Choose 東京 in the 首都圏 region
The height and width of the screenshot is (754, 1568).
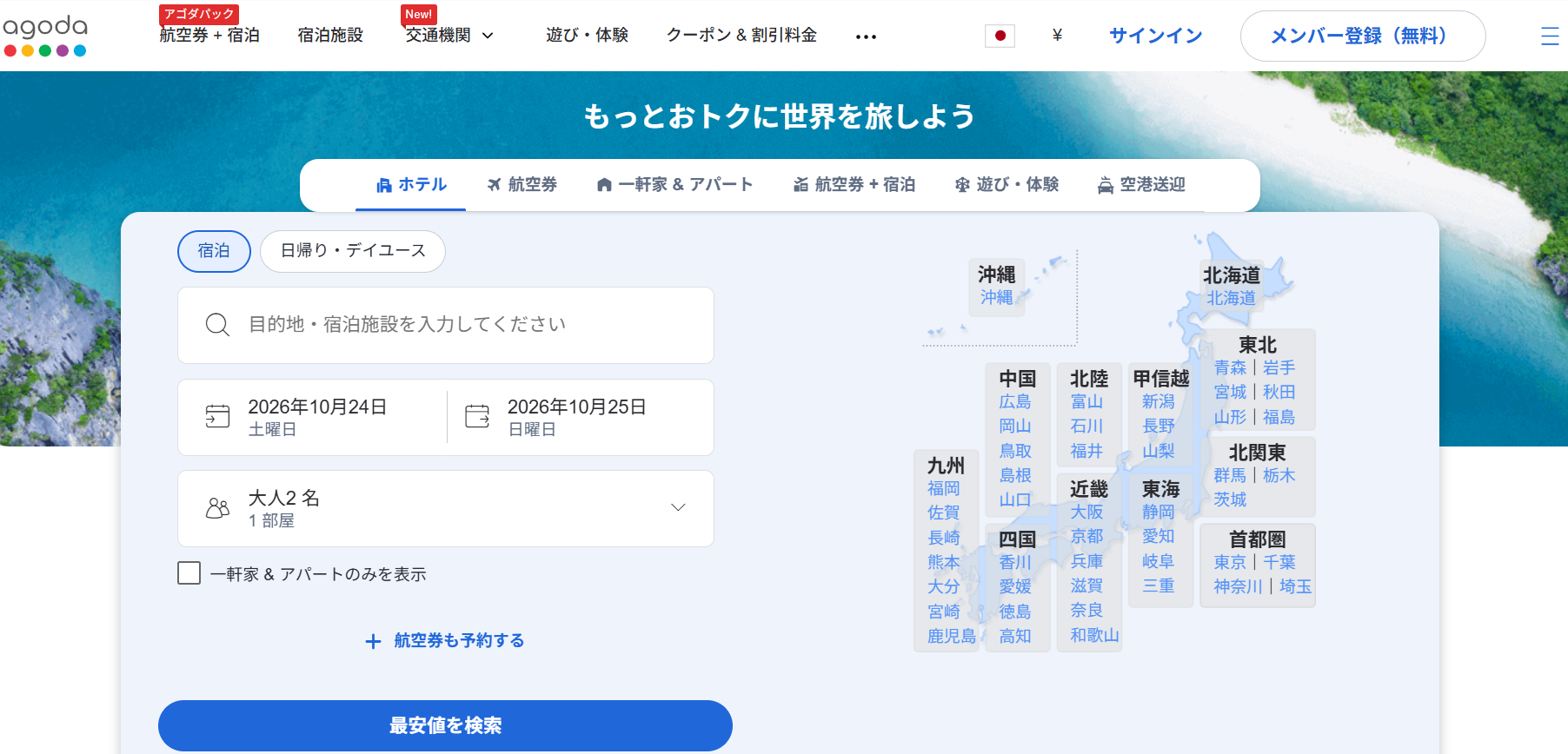click(1230, 563)
